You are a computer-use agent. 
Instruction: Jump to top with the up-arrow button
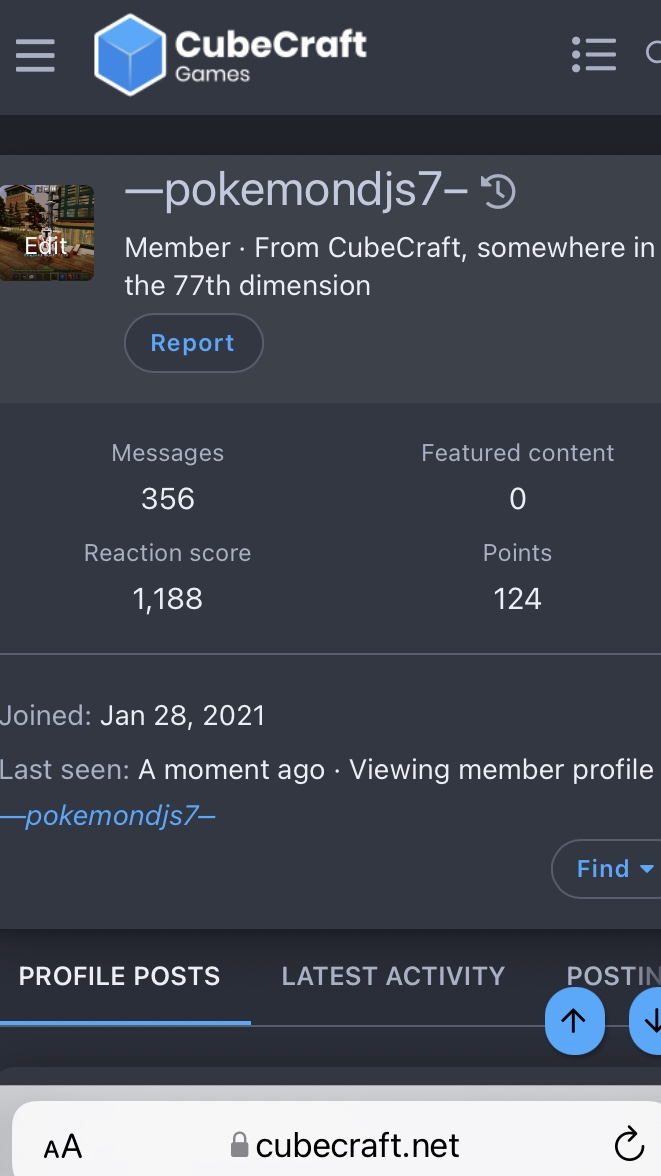[574, 1021]
